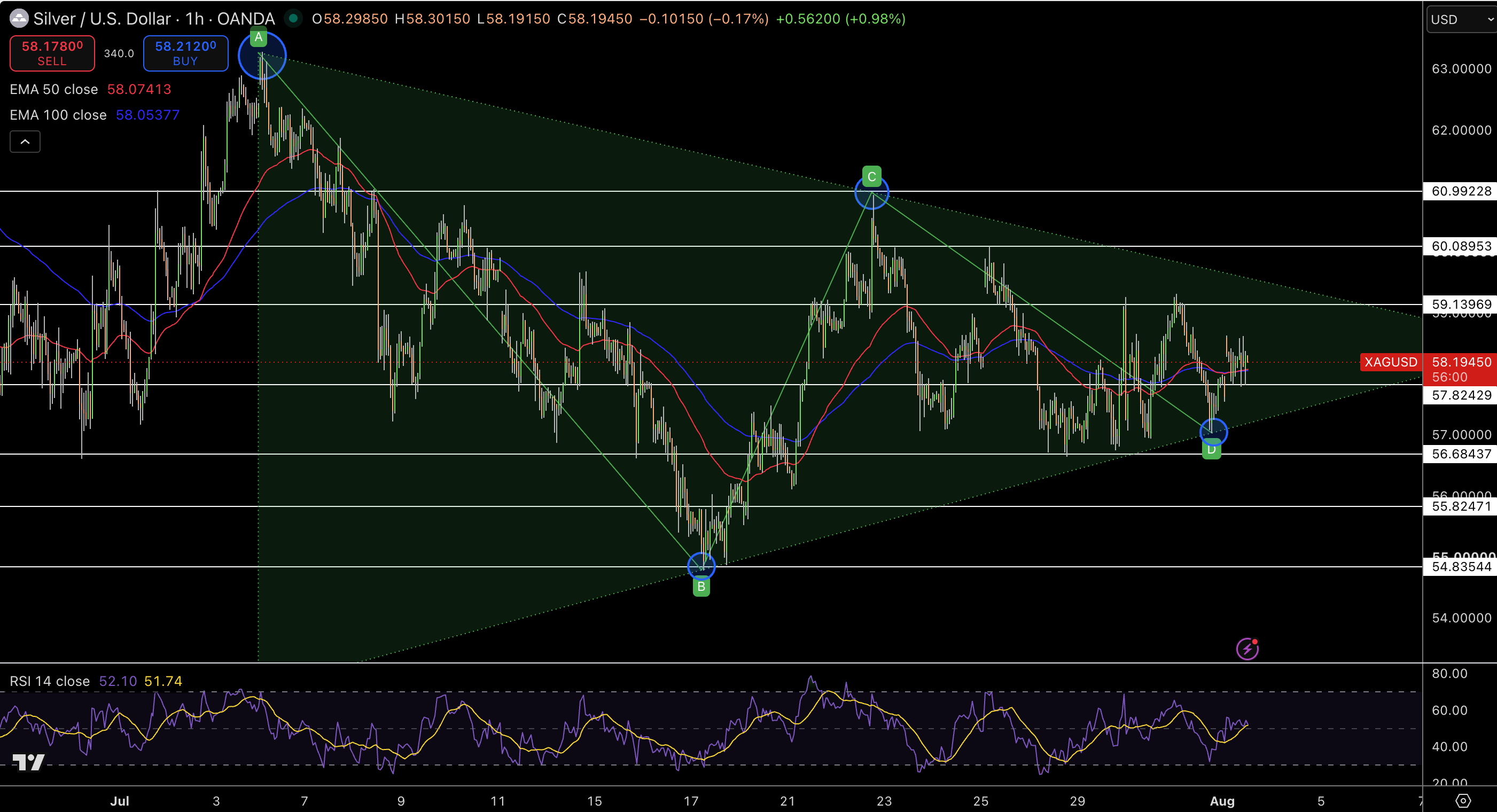Click the 55.82471 horizontal line price label
This screenshot has height=812, width=1497.
pyautogui.click(x=1461, y=506)
